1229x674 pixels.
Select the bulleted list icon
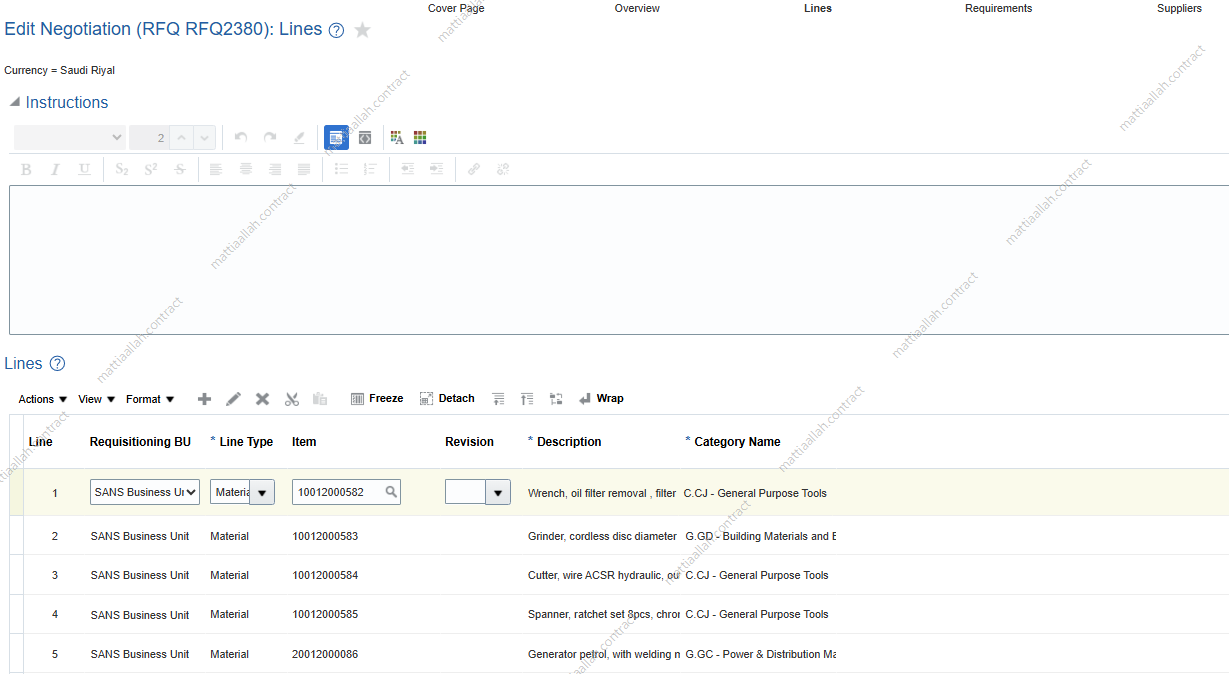(341, 169)
